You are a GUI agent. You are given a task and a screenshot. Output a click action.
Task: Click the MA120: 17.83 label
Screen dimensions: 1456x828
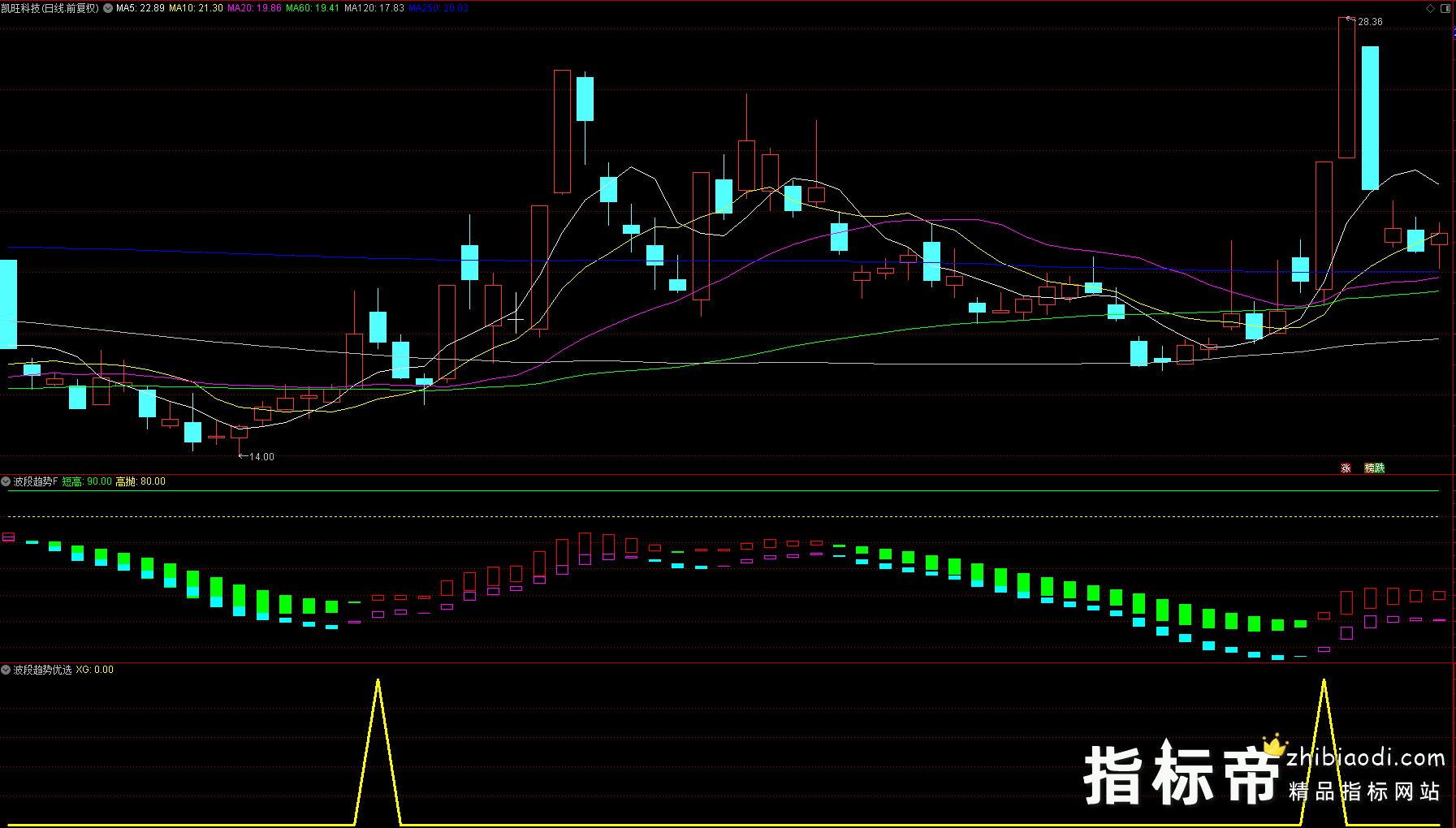click(374, 8)
